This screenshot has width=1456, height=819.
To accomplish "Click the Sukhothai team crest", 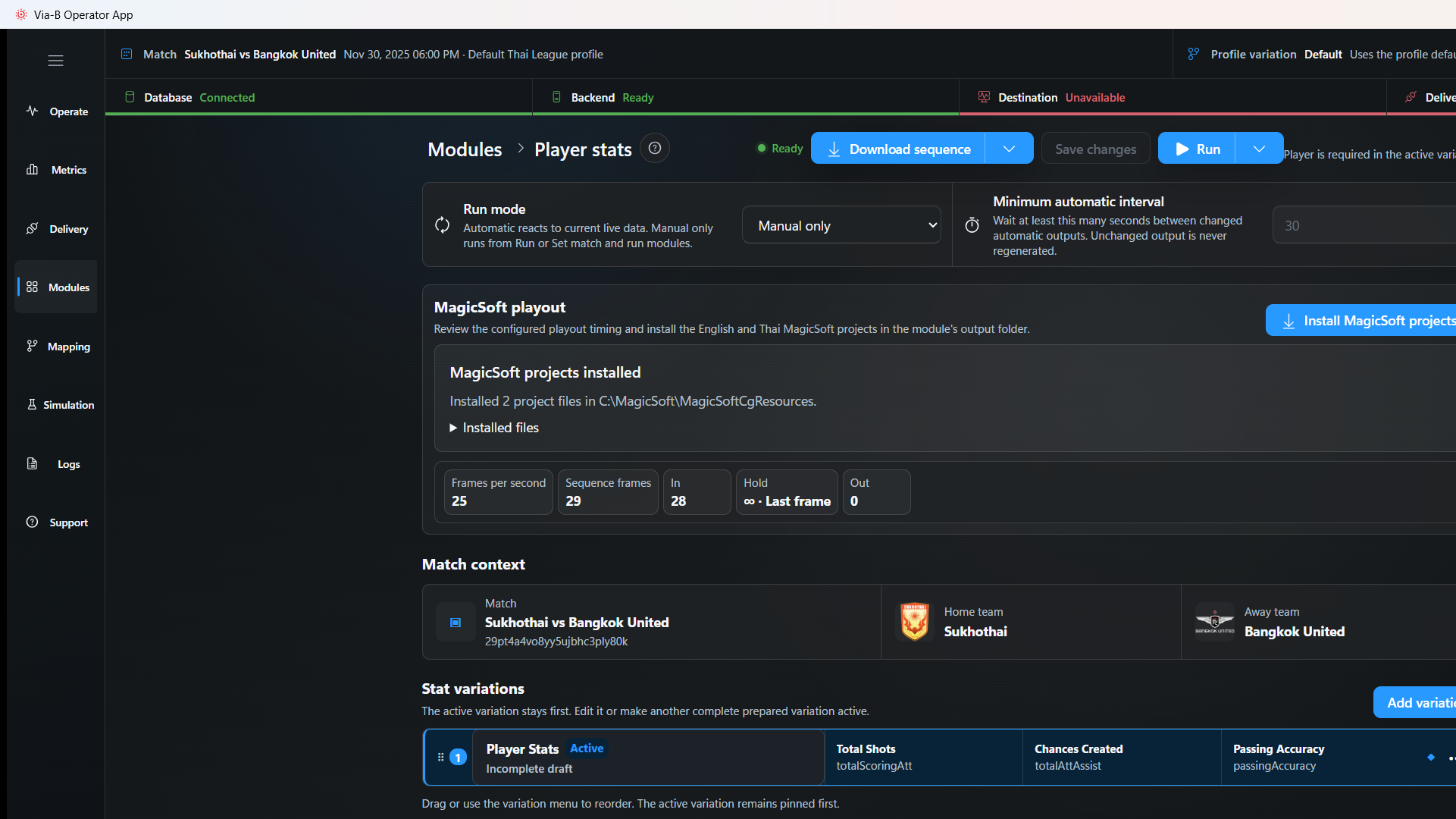I will point(915,622).
